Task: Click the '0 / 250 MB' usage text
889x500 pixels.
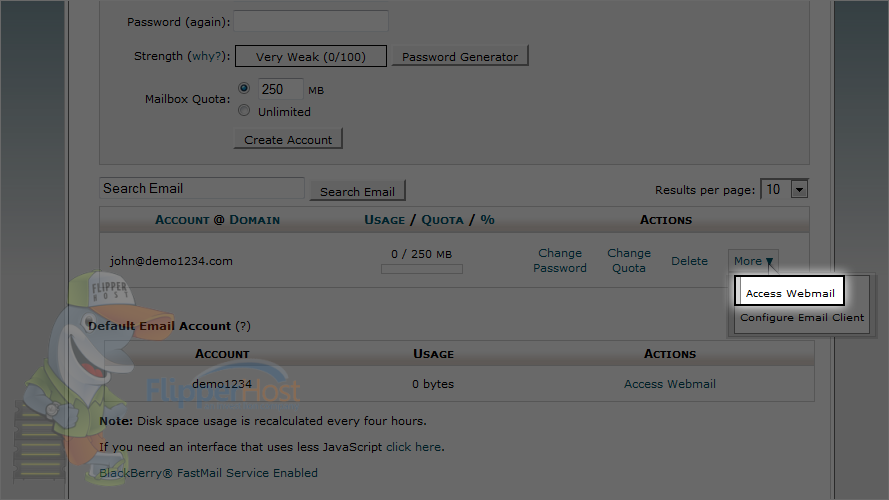Action: click(421, 254)
